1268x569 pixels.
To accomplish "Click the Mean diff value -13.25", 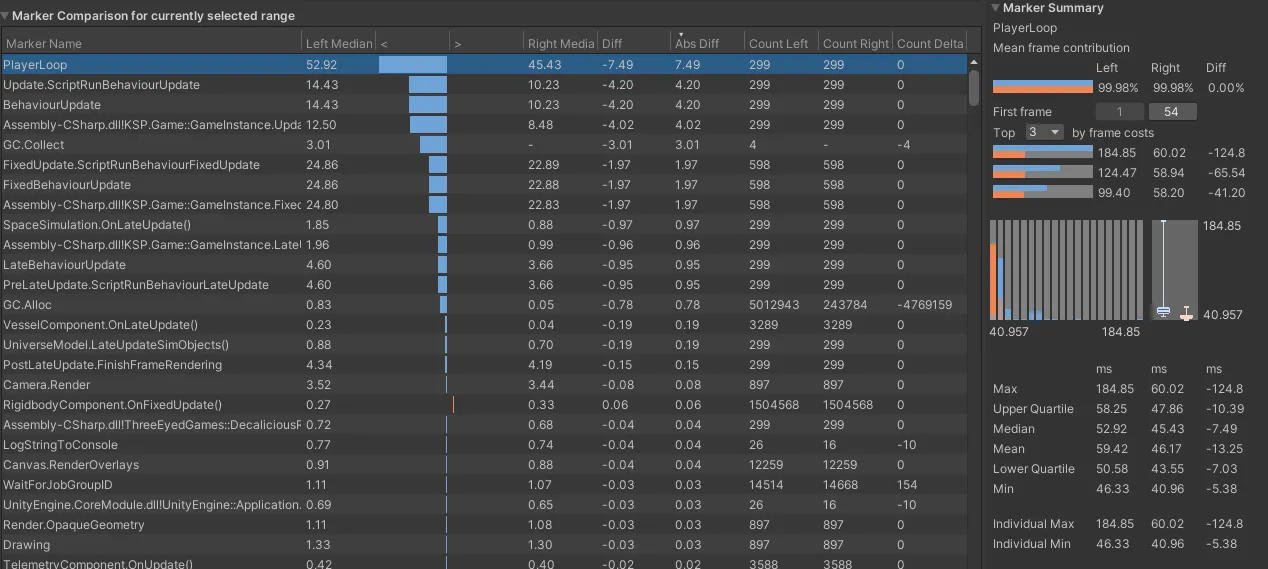I will [1225, 448].
